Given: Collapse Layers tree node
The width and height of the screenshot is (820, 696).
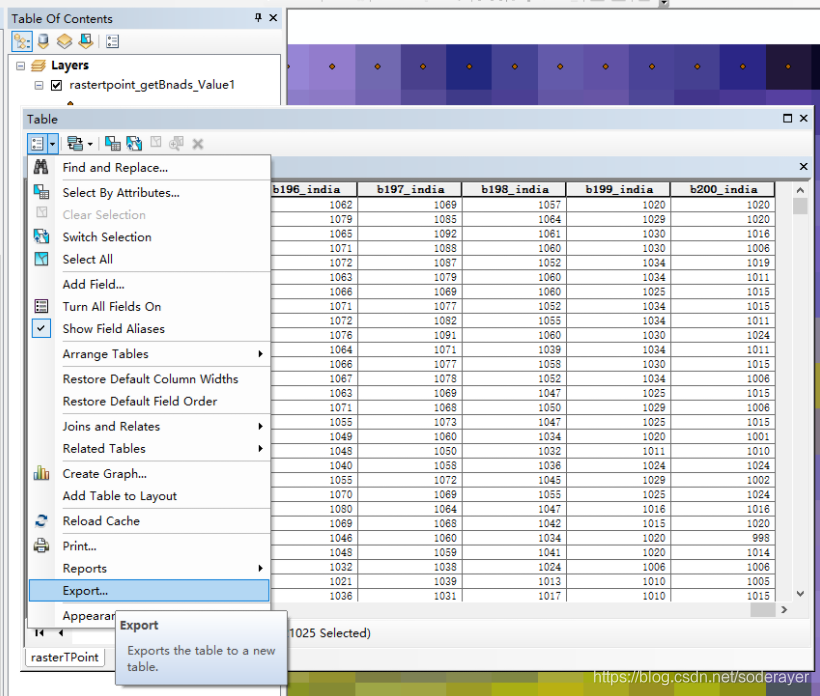Looking at the screenshot, I should point(20,66).
